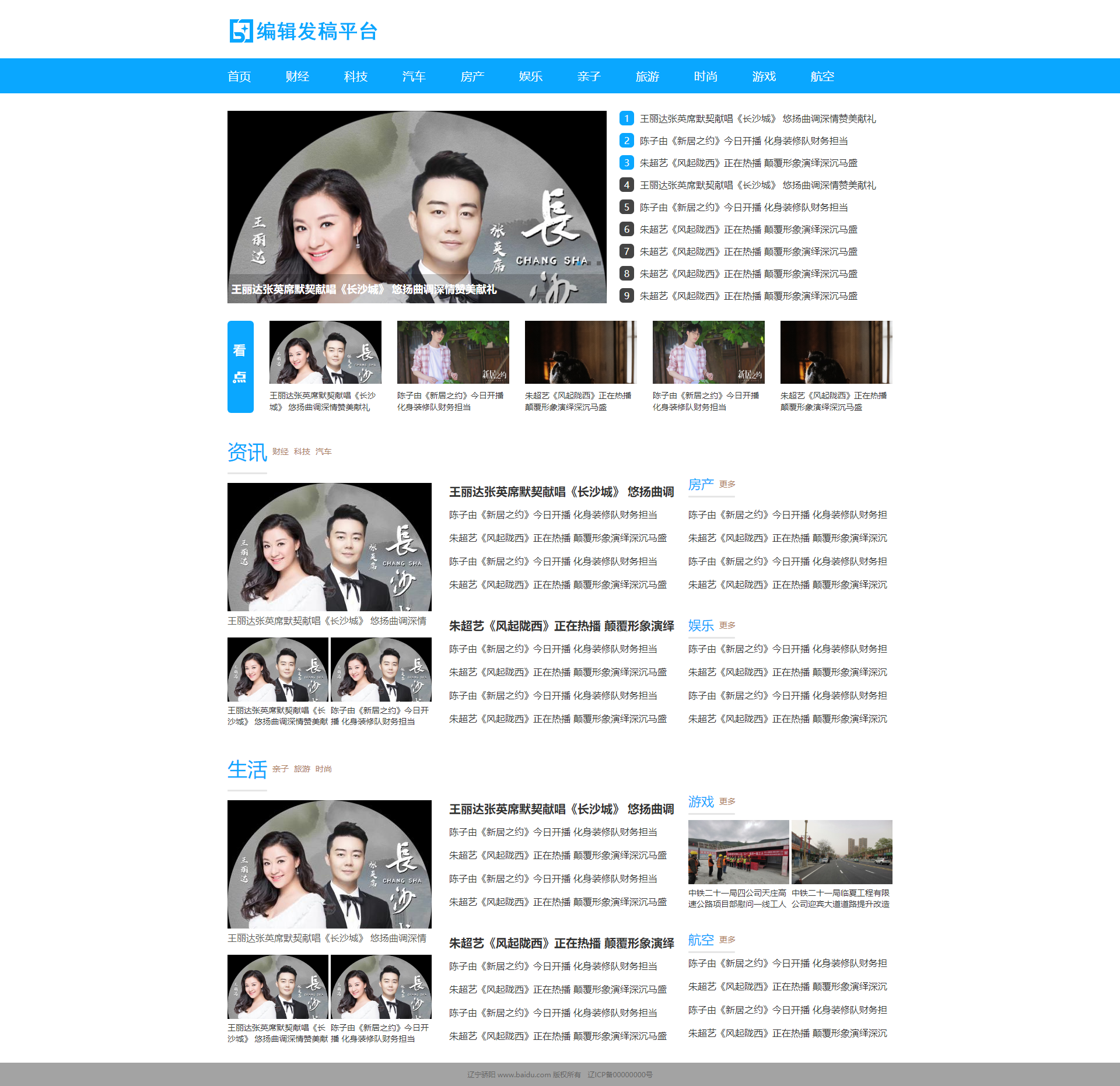Screen dimensions: 1120x1086
Task: Click the number 4 ranking badge
Action: [626, 185]
